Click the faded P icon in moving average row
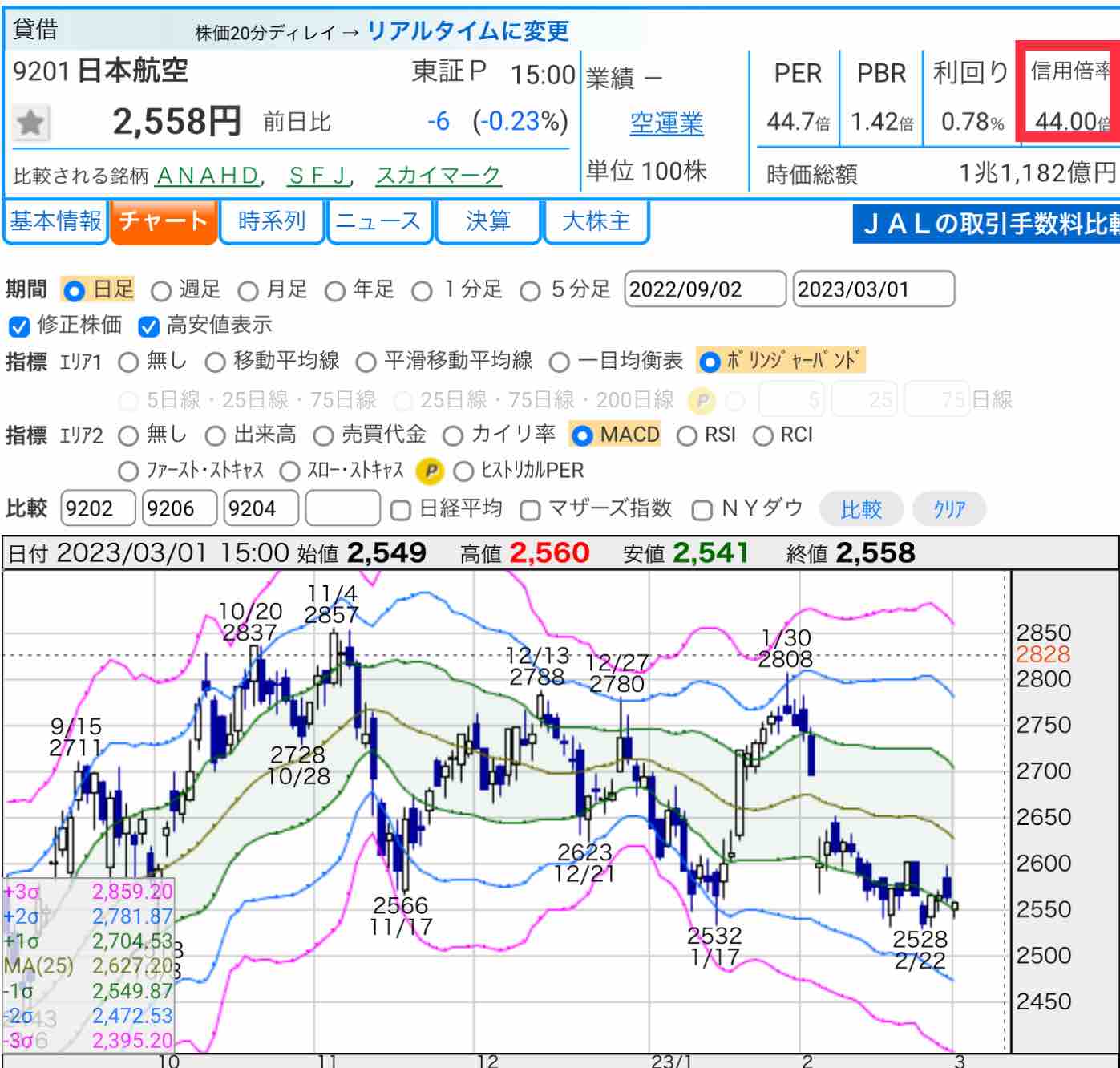 [x=702, y=401]
